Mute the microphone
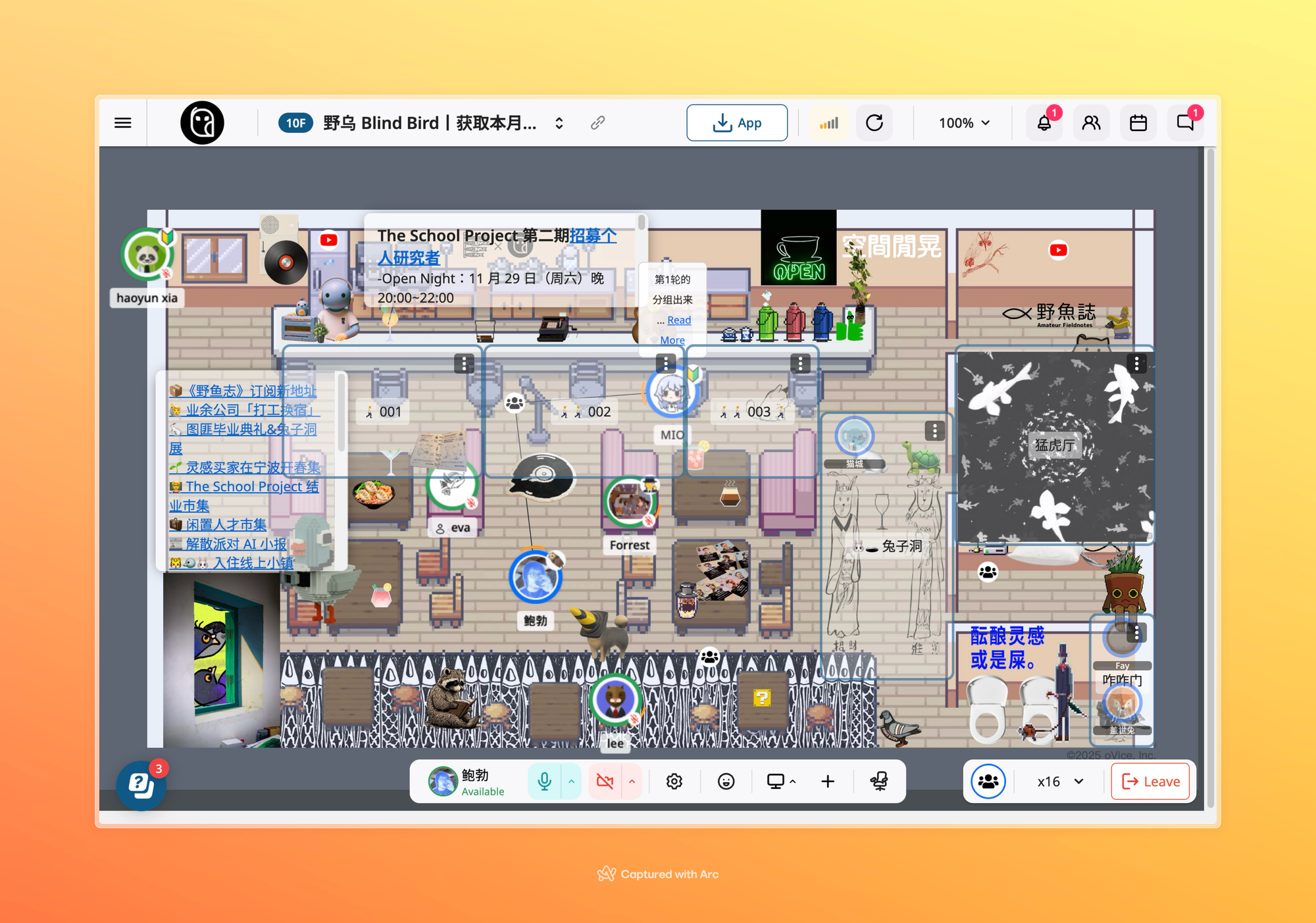1316x923 pixels. click(x=544, y=781)
